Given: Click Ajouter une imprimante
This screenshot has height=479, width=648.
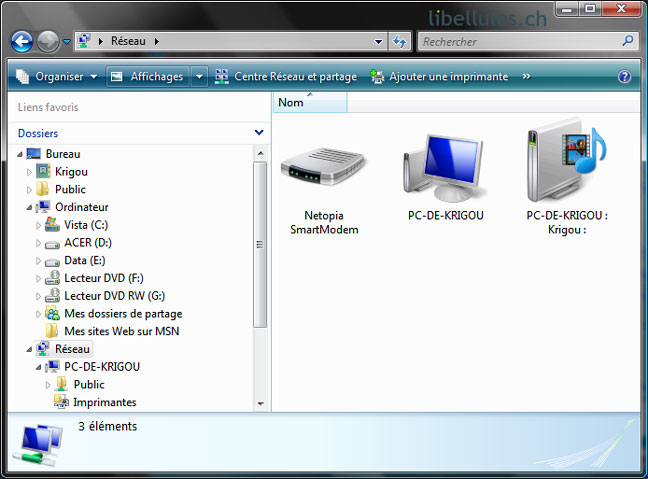Looking at the screenshot, I should [439, 76].
